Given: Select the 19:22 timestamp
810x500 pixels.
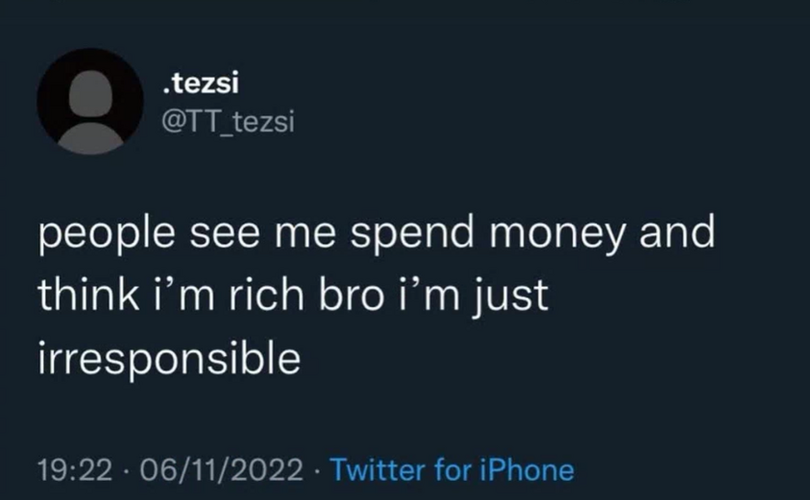Looking at the screenshot, I should point(75,470).
